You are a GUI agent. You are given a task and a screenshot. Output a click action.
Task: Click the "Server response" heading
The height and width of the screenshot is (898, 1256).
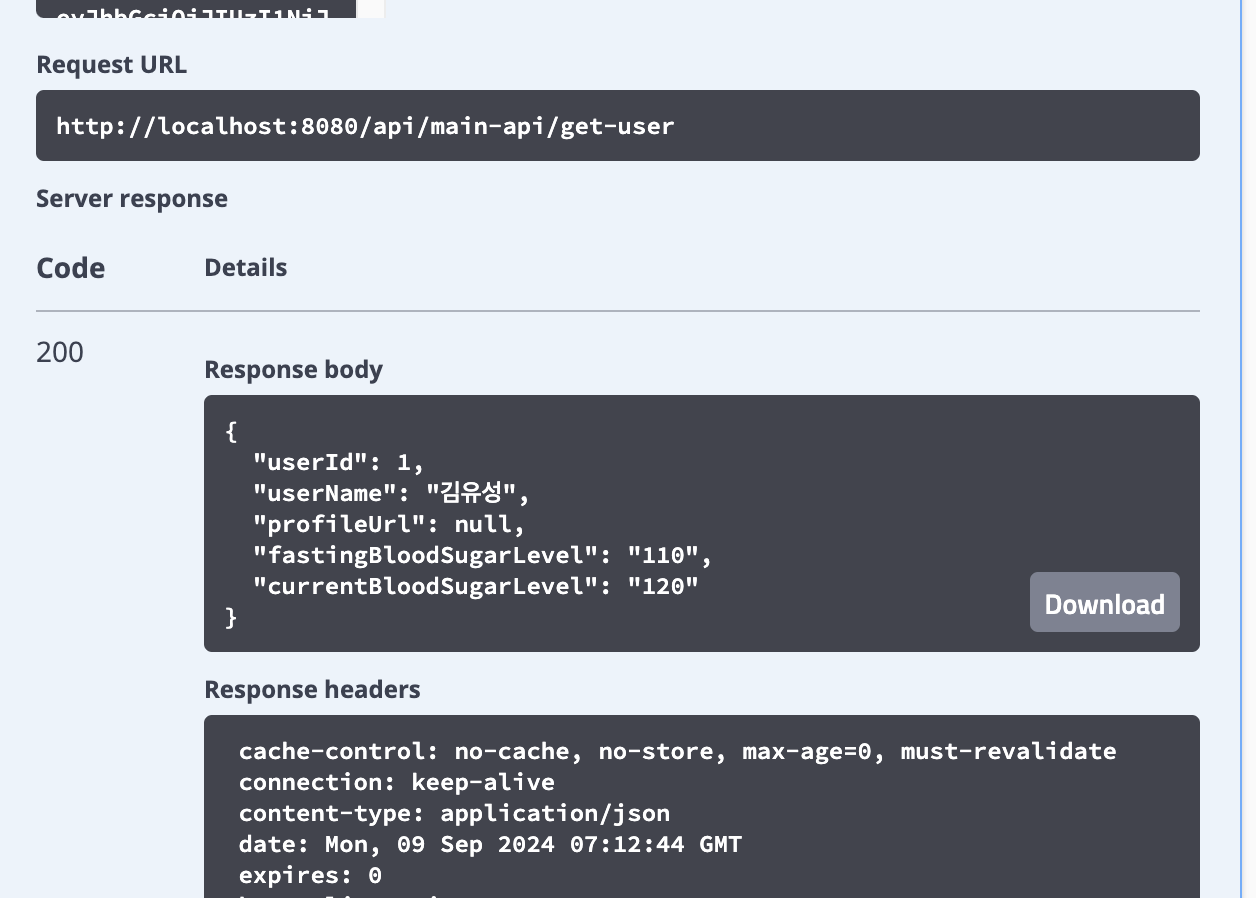coord(132,199)
